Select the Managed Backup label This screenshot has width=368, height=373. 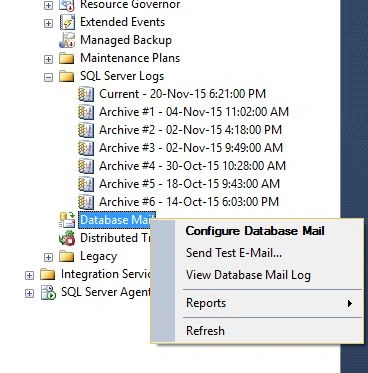click(126, 40)
